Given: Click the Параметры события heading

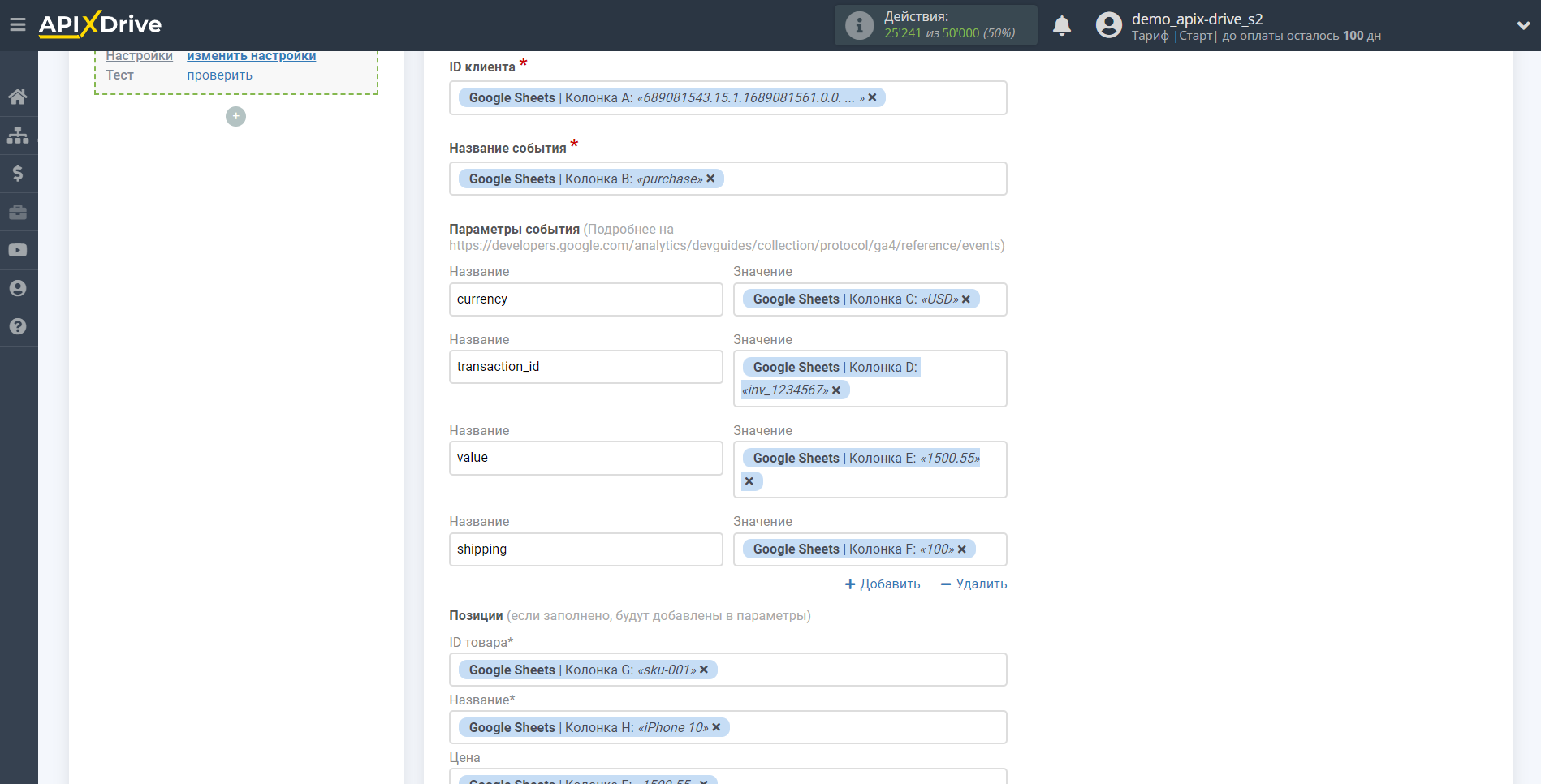Looking at the screenshot, I should coord(515,230).
